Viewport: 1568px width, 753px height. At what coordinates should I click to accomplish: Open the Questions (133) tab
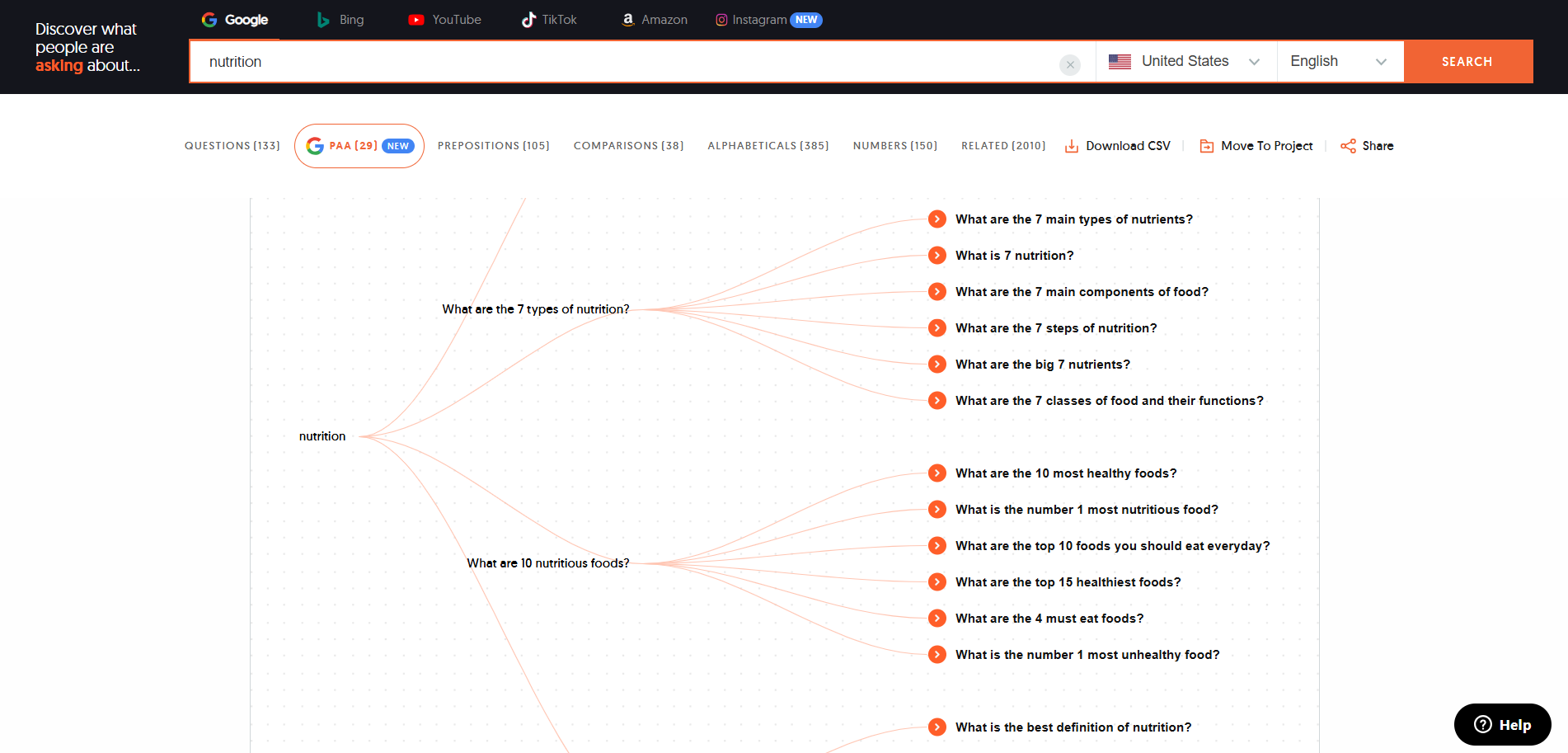click(x=232, y=146)
